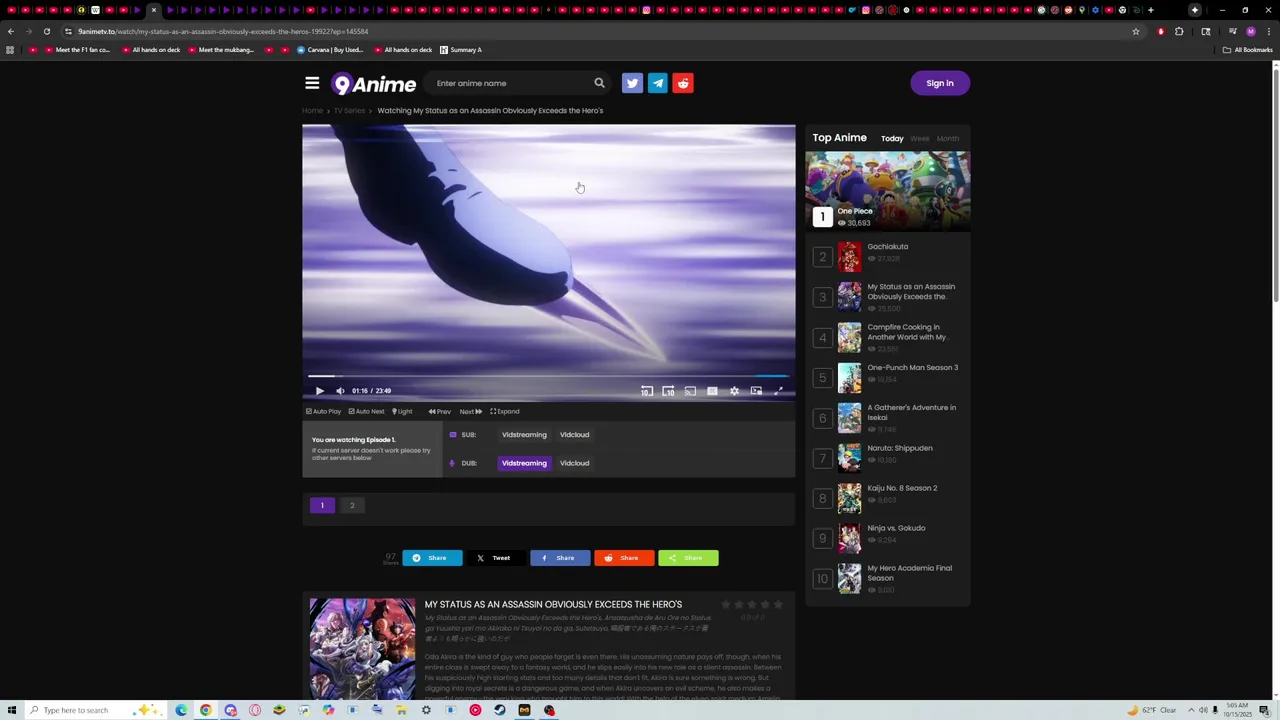Tweet this anime on X
Viewport: 1280px width, 720px height.
point(496,558)
